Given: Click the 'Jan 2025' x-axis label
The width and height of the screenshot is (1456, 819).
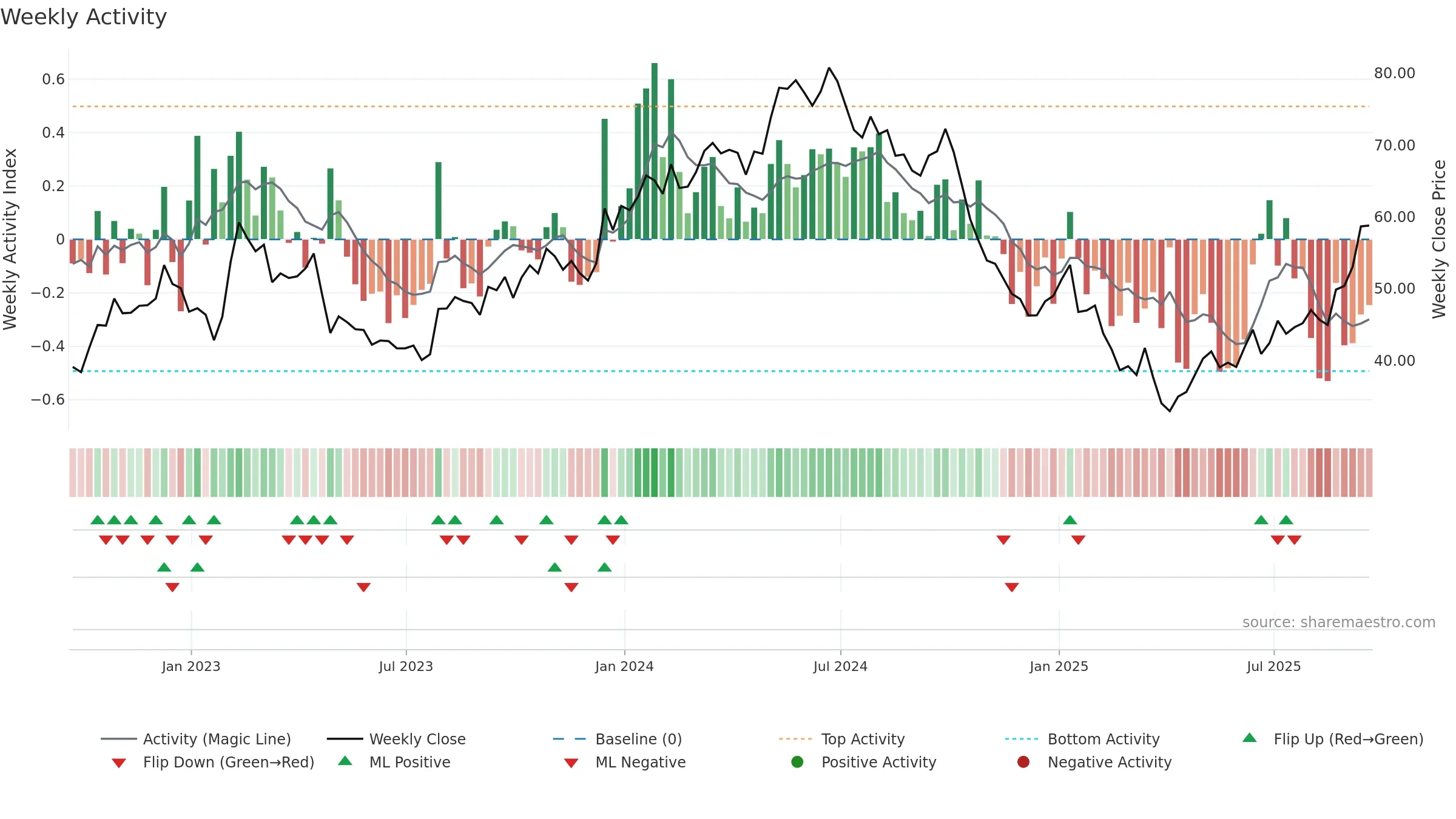Looking at the screenshot, I should (1059, 667).
